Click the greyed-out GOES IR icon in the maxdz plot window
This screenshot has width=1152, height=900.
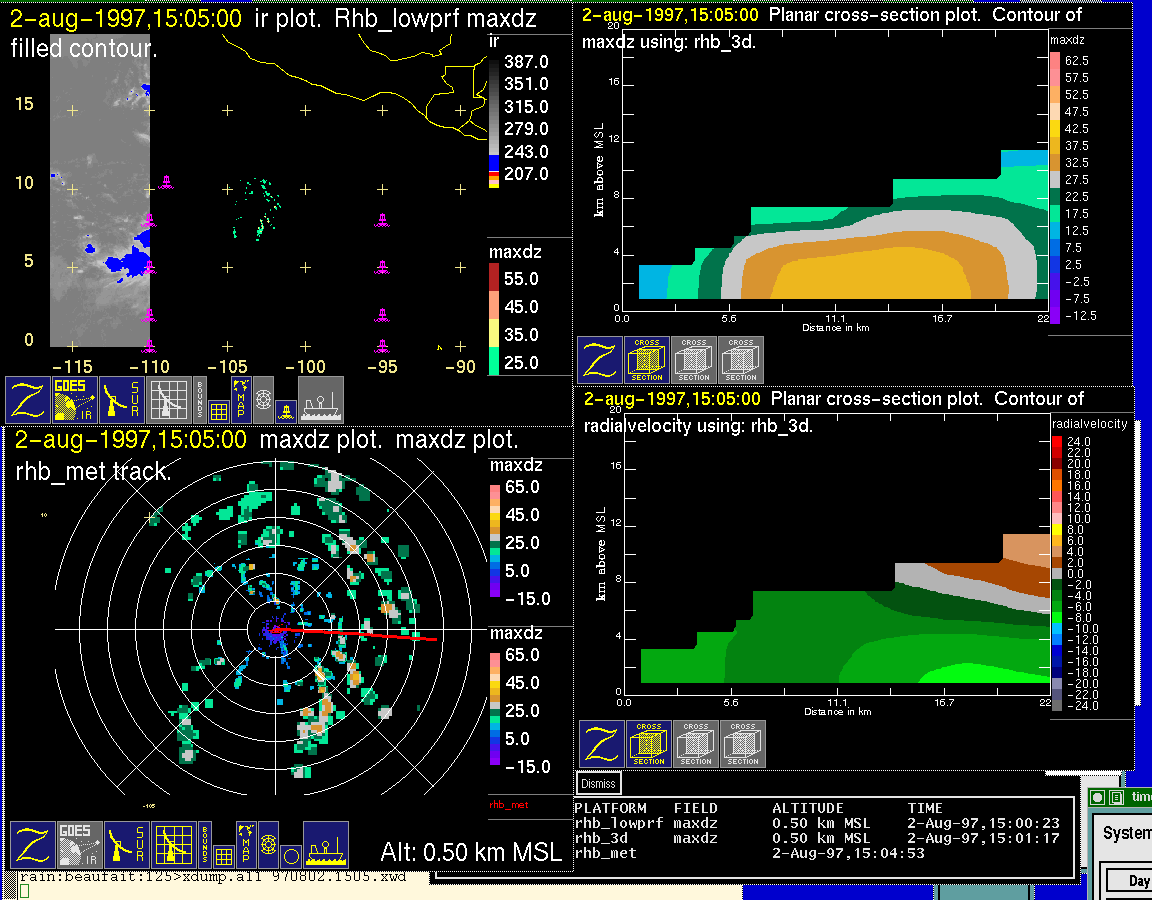(80, 845)
